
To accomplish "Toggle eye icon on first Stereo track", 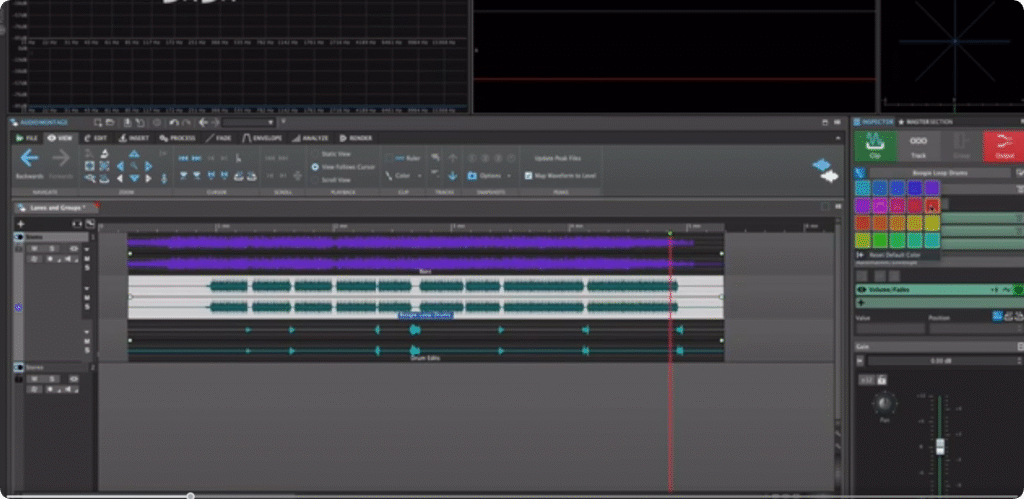I will pos(73,249).
